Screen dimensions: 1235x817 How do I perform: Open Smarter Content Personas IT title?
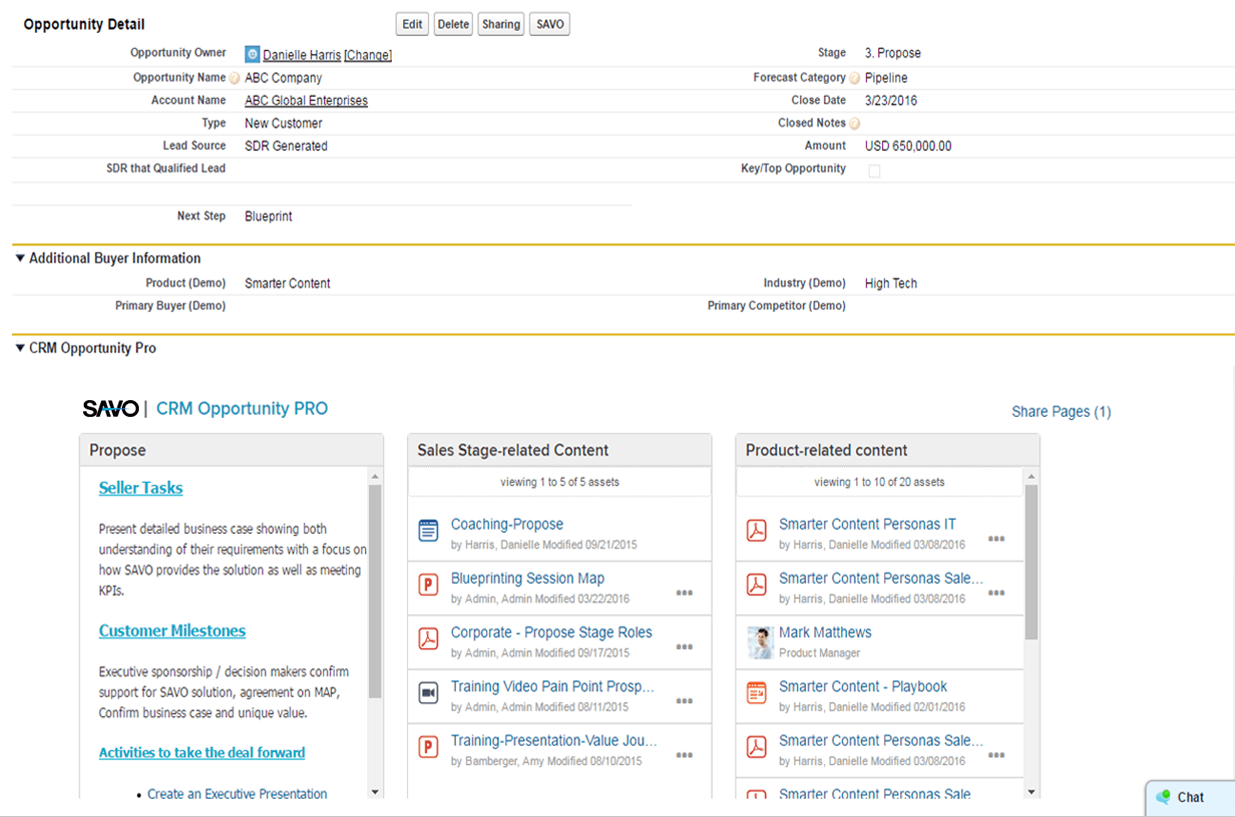click(867, 524)
